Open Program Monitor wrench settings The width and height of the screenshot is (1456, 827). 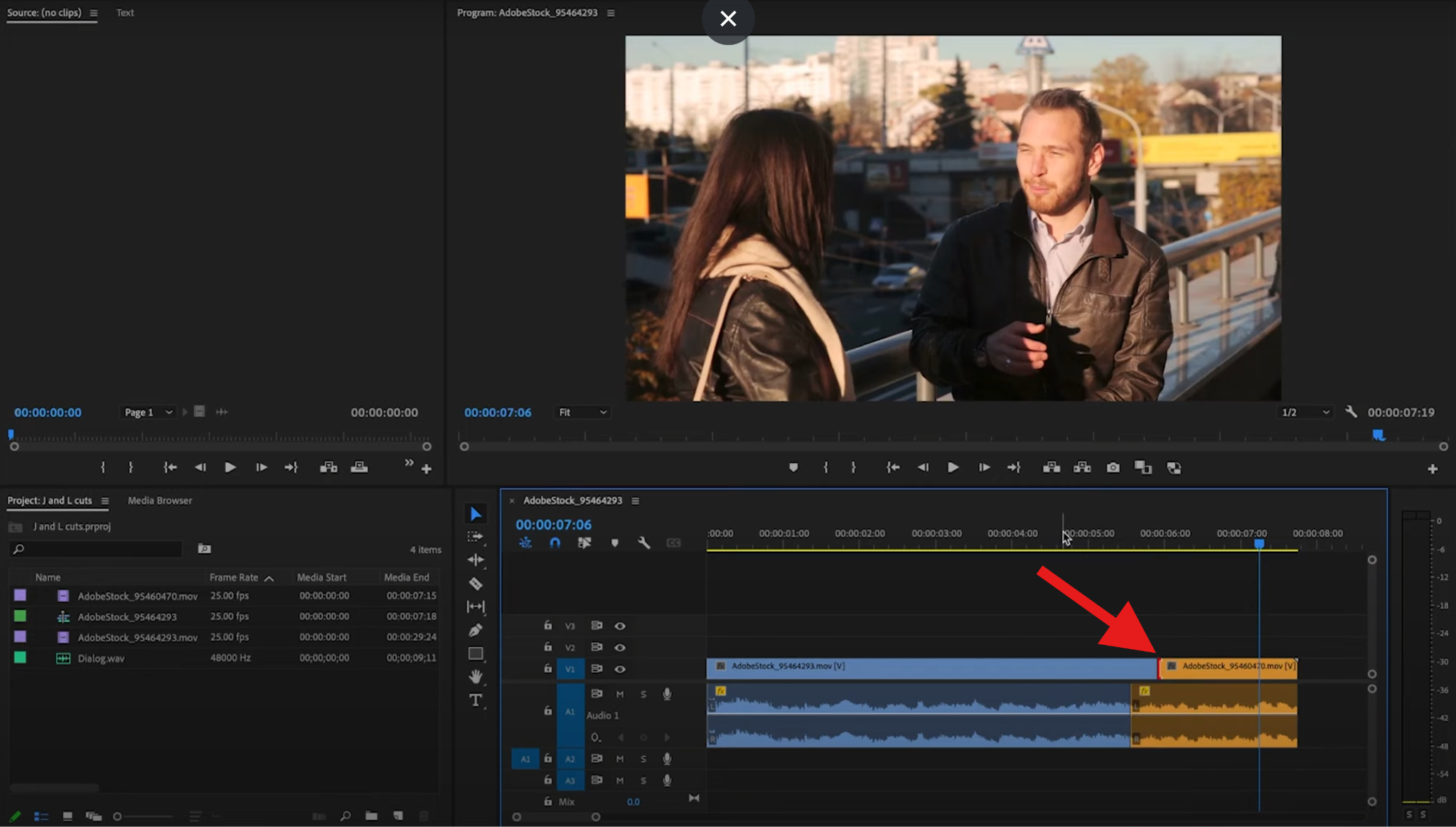click(x=1351, y=412)
